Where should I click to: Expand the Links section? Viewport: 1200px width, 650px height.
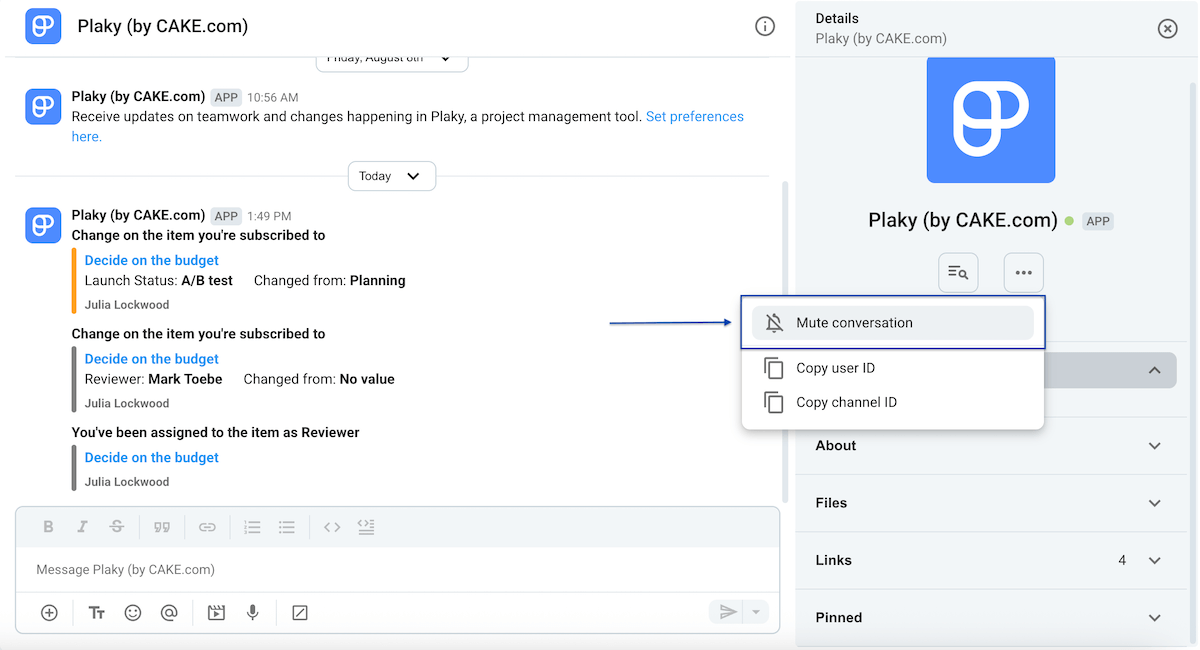(991, 560)
